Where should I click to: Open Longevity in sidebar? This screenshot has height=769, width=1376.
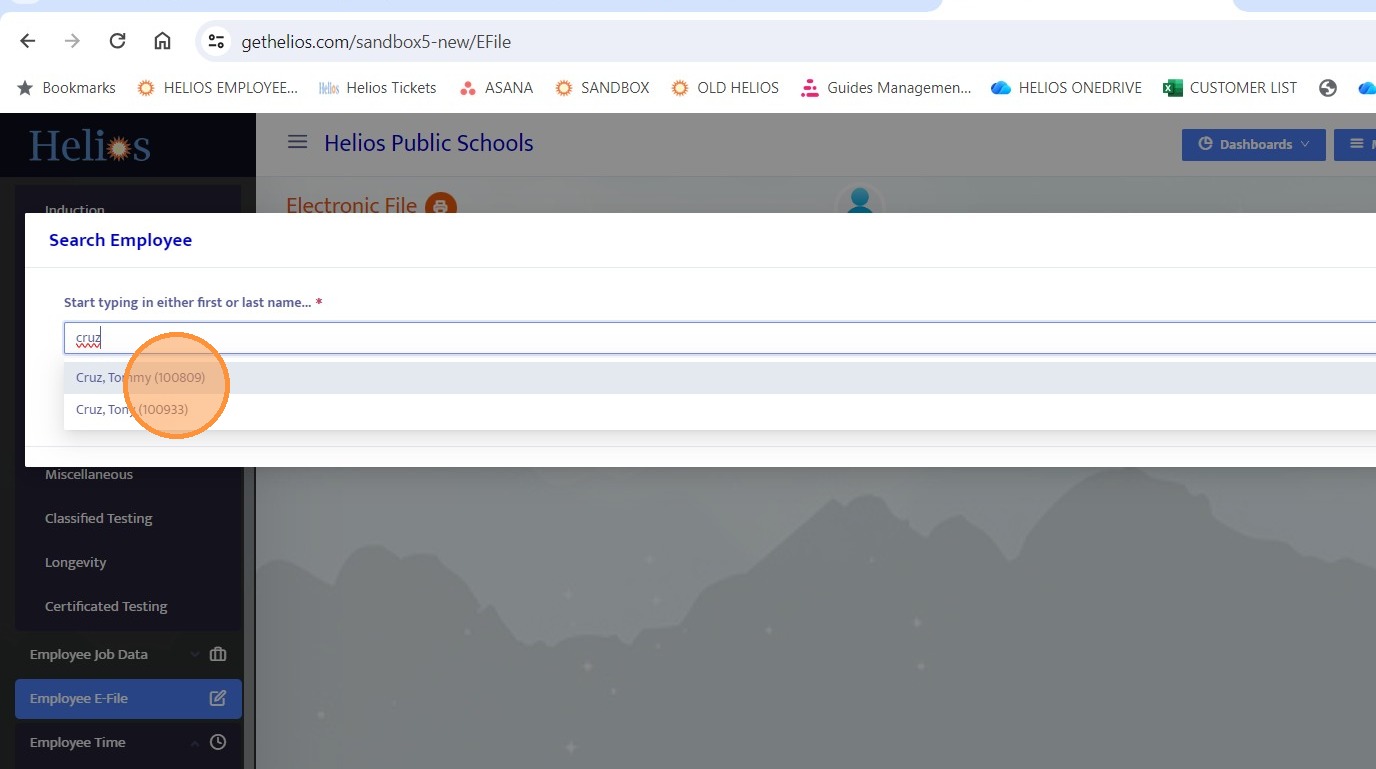coord(76,563)
